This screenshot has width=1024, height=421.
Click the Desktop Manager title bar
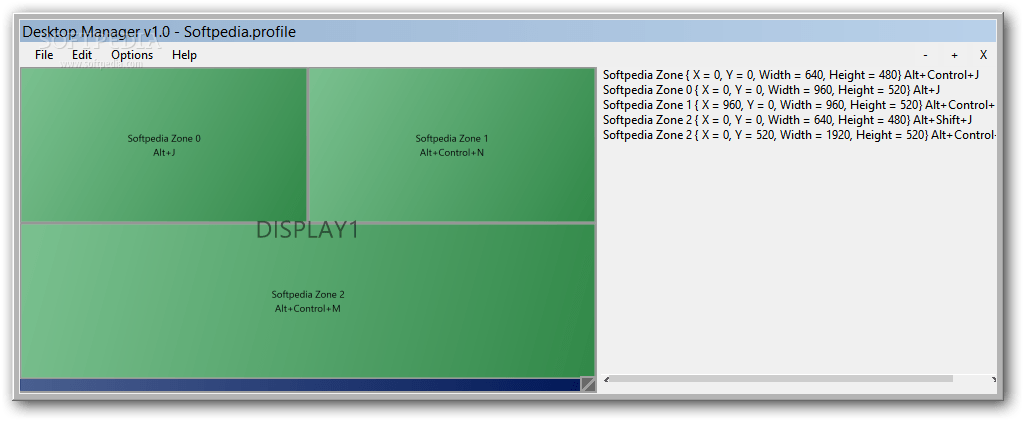(508, 31)
